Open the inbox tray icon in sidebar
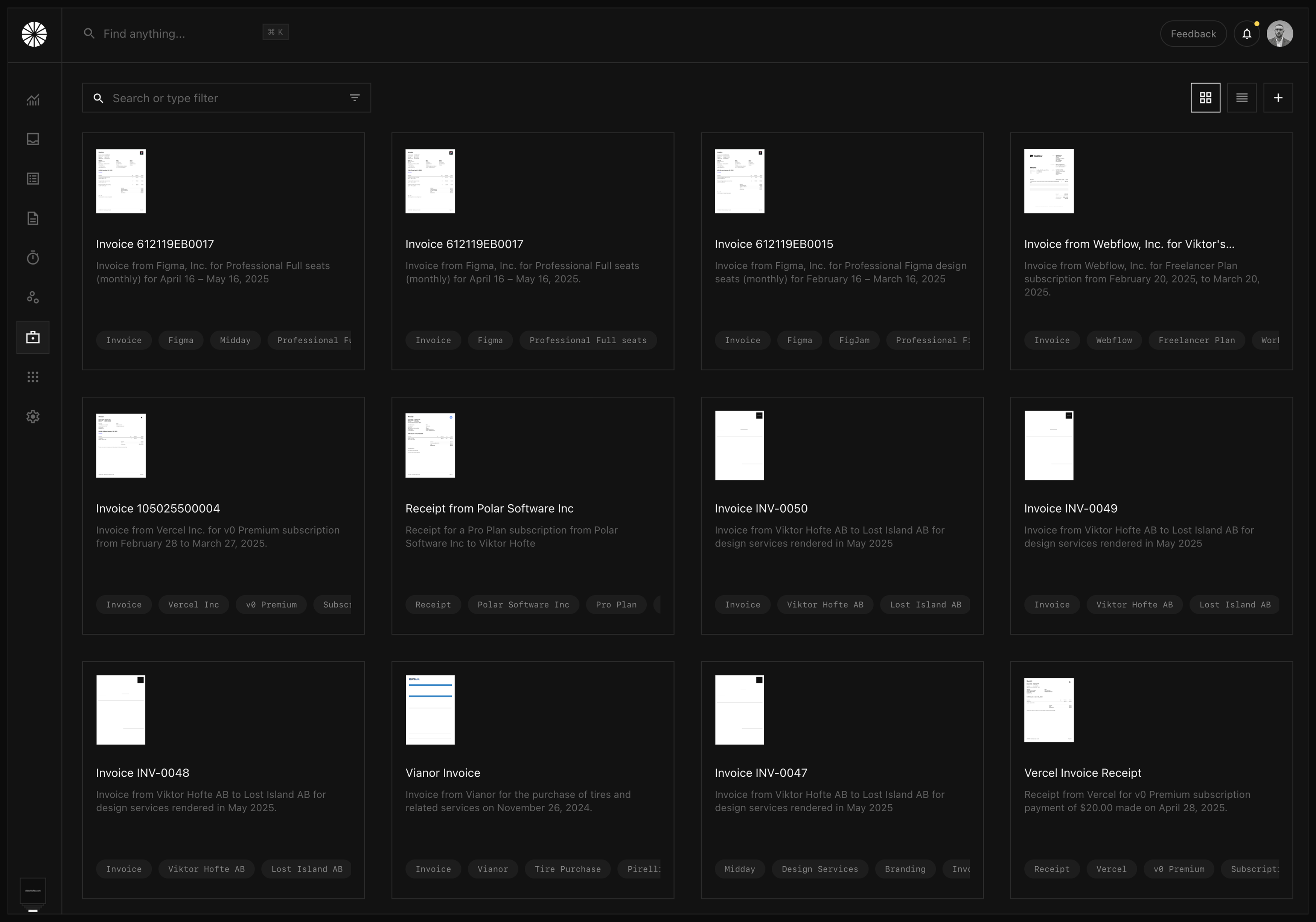The image size is (1316, 922). [x=33, y=139]
